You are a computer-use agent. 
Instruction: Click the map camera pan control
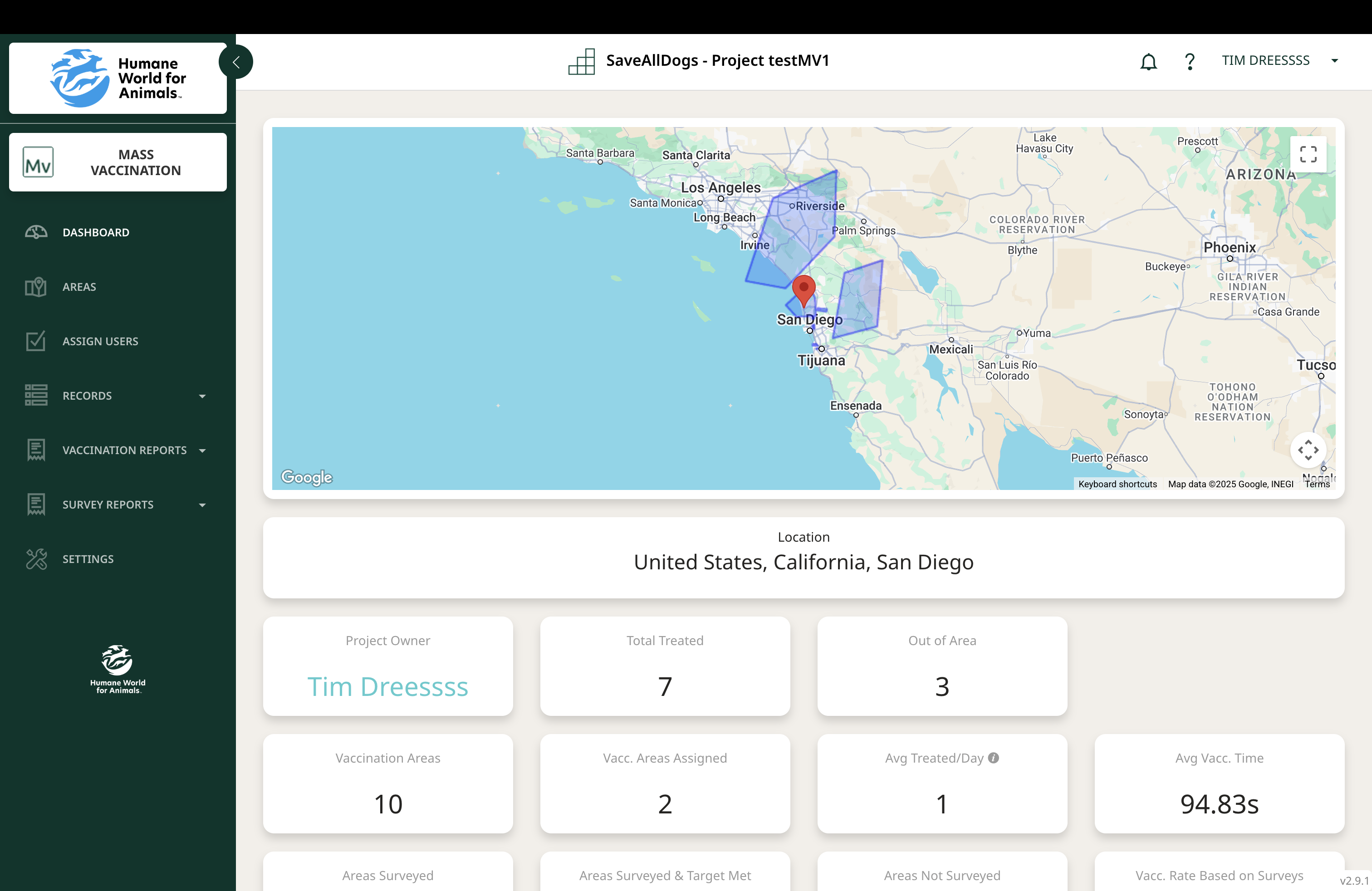pos(1308,450)
